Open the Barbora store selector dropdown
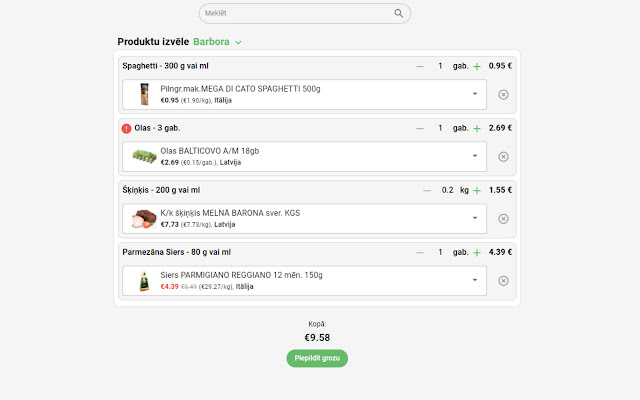The height and width of the screenshot is (400, 640). [238, 42]
